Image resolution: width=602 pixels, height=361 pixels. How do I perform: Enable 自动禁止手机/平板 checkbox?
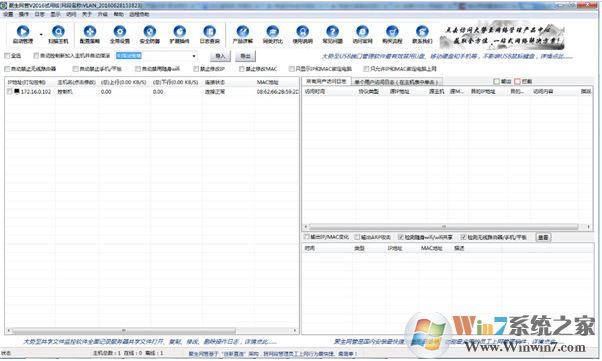pos(76,69)
